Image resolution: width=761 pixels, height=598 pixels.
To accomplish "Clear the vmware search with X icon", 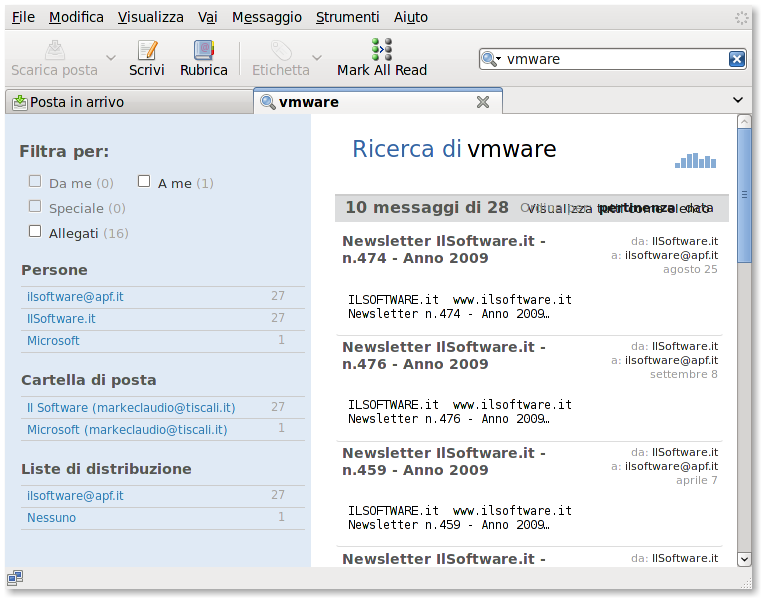I will [737, 59].
